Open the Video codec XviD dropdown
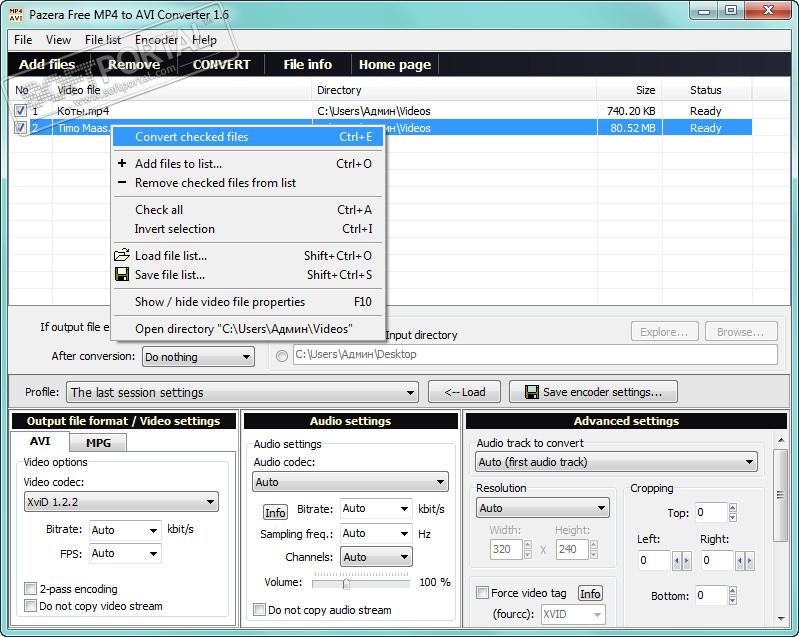The height and width of the screenshot is (637, 799). [x=121, y=502]
